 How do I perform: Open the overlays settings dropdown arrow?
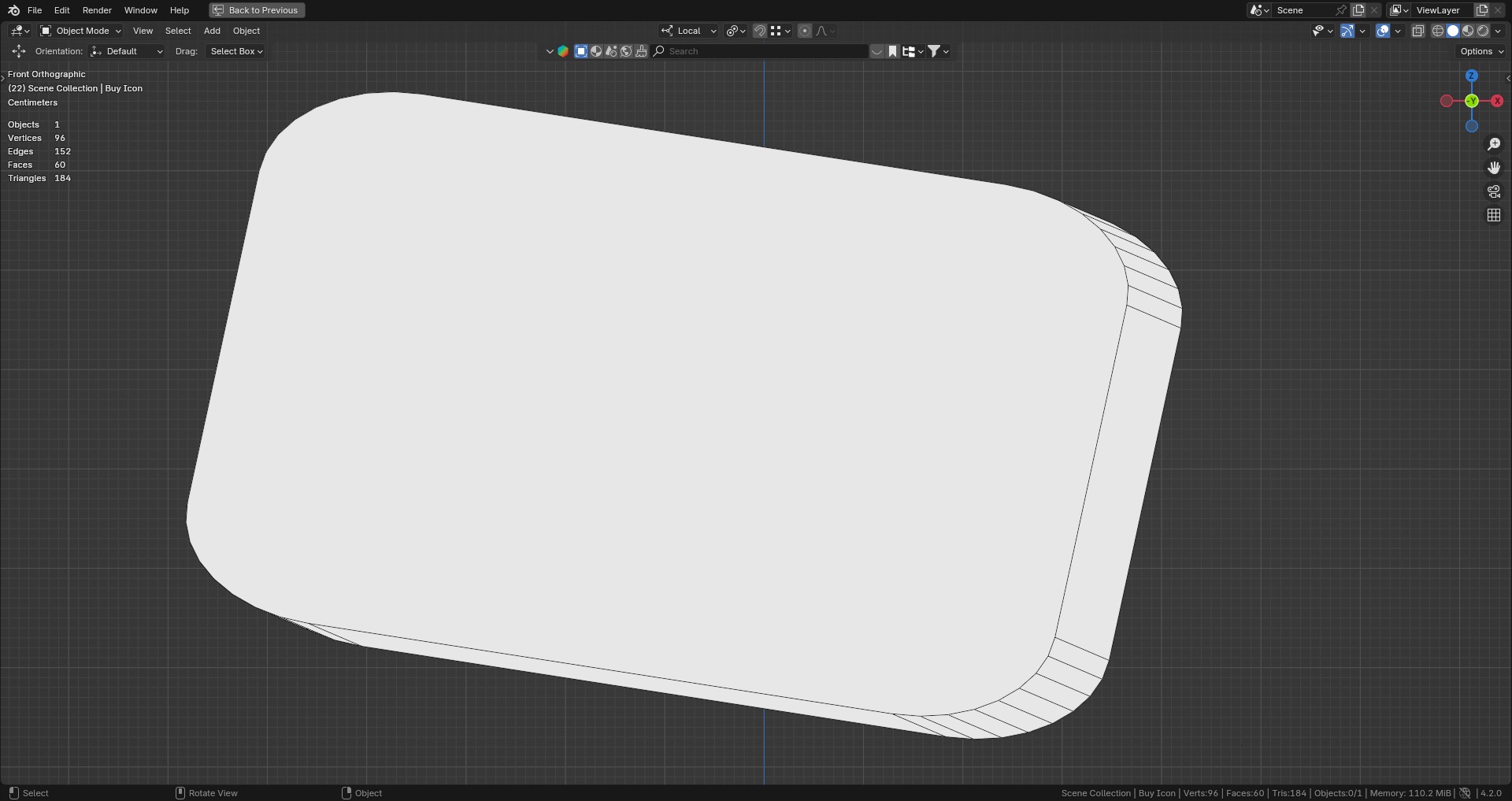point(1398,31)
